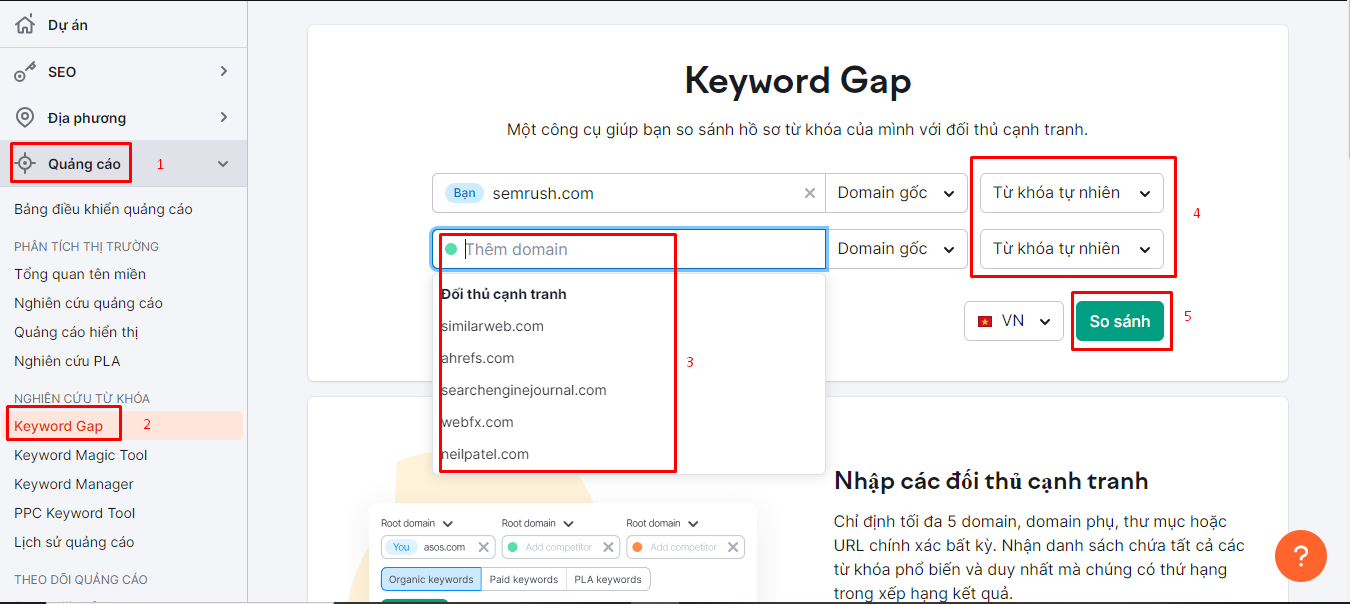Collapse the Quảng cáo sidebar section
1350x604 pixels.
coord(223,164)
